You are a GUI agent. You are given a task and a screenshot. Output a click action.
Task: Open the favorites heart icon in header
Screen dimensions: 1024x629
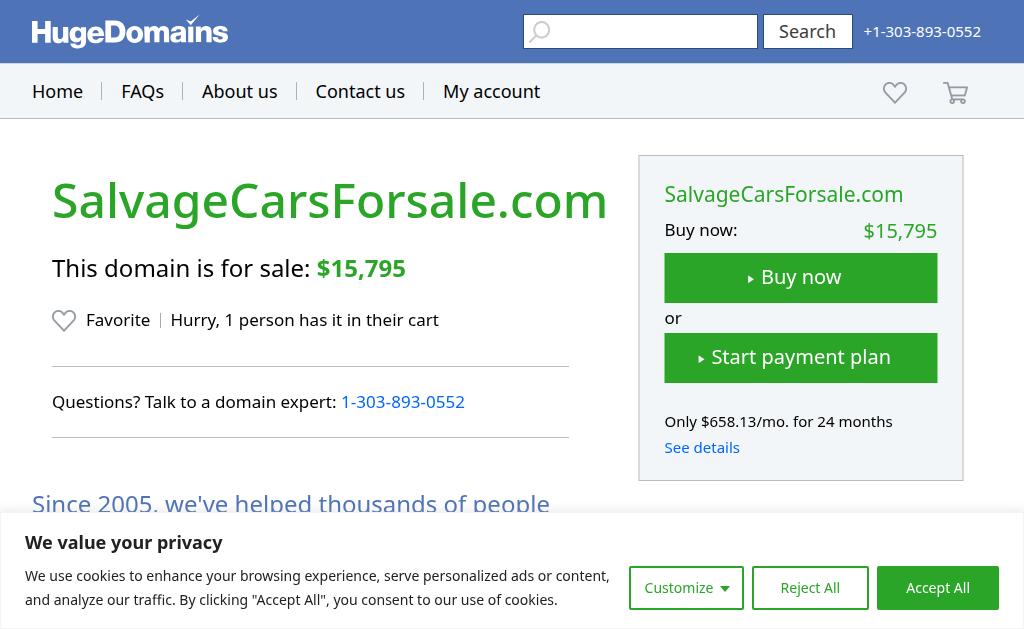[895, 92]
